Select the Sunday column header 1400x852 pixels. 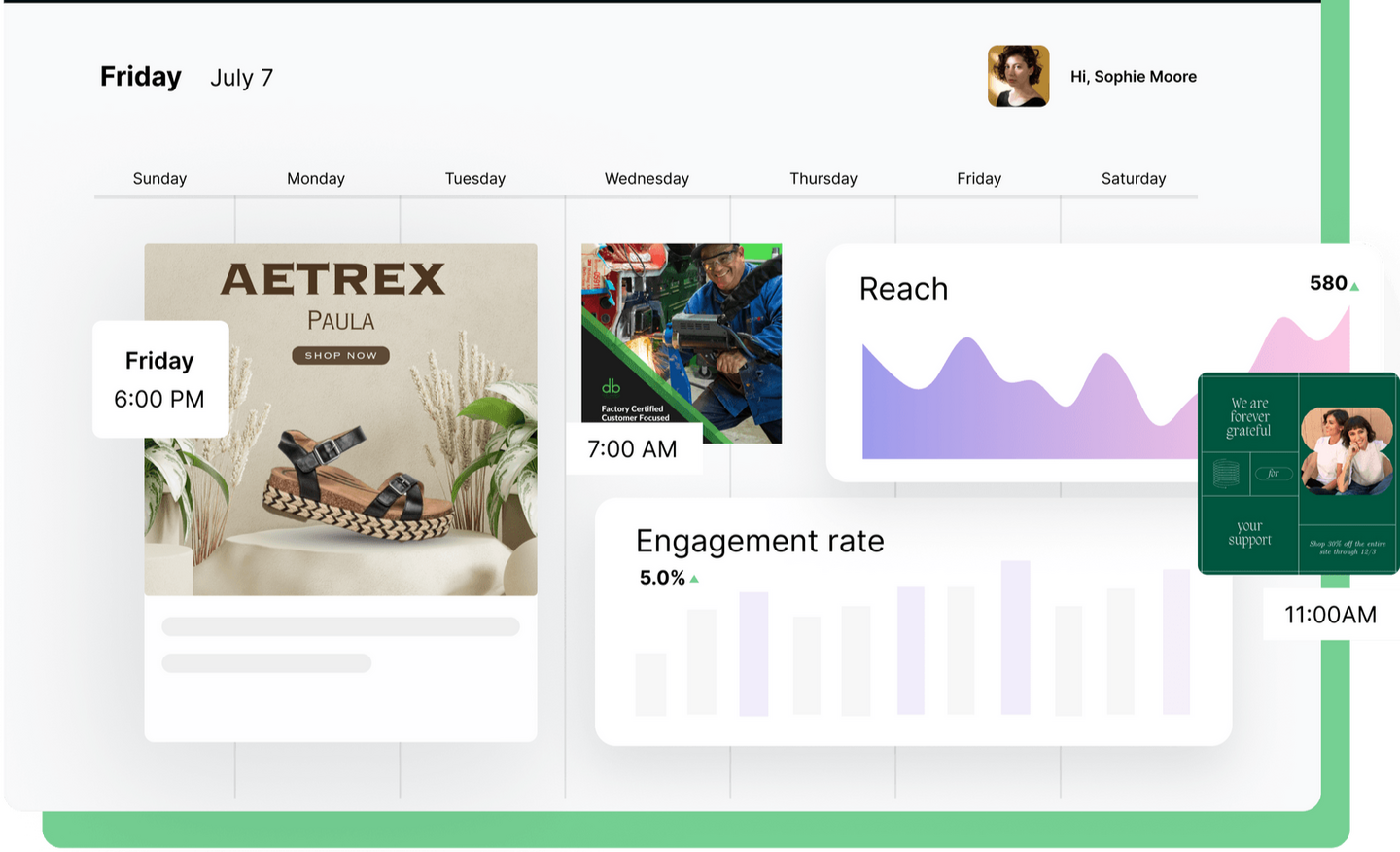pyautogui.click(x=159, y=178)
